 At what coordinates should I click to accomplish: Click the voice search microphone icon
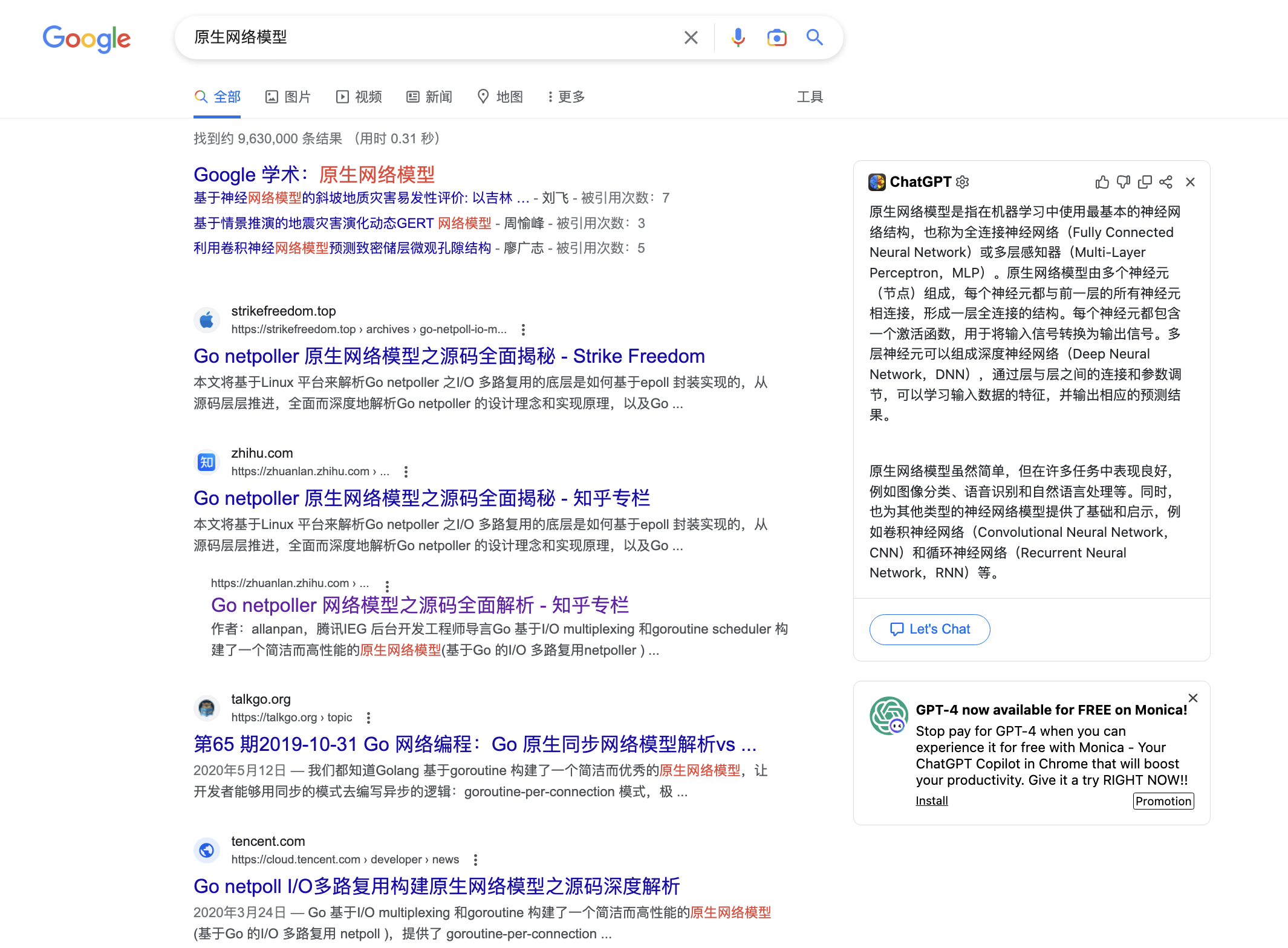pyautogui.click(x=738, y=37)
